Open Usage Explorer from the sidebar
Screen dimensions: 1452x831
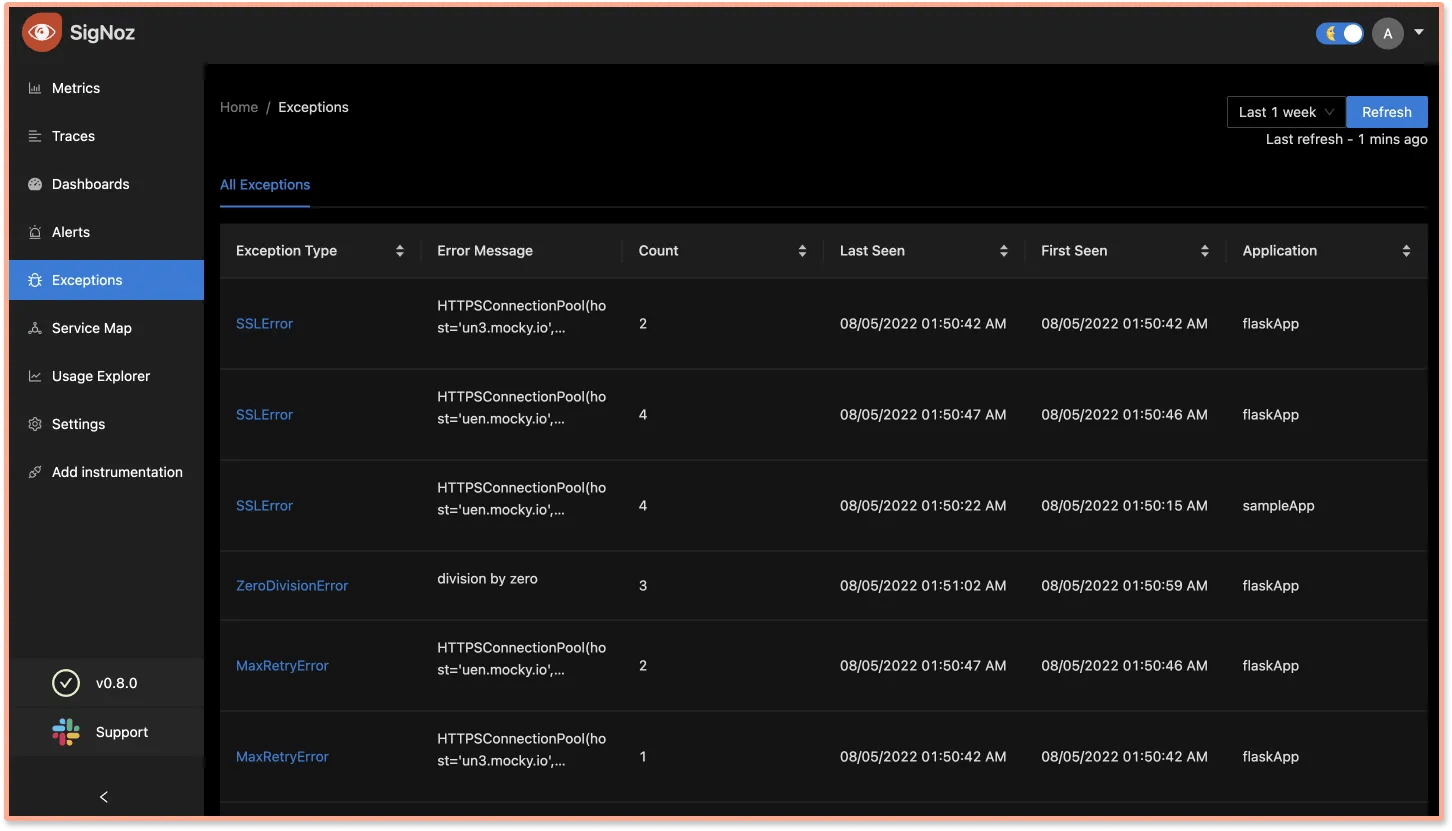(x=98, y=376)
